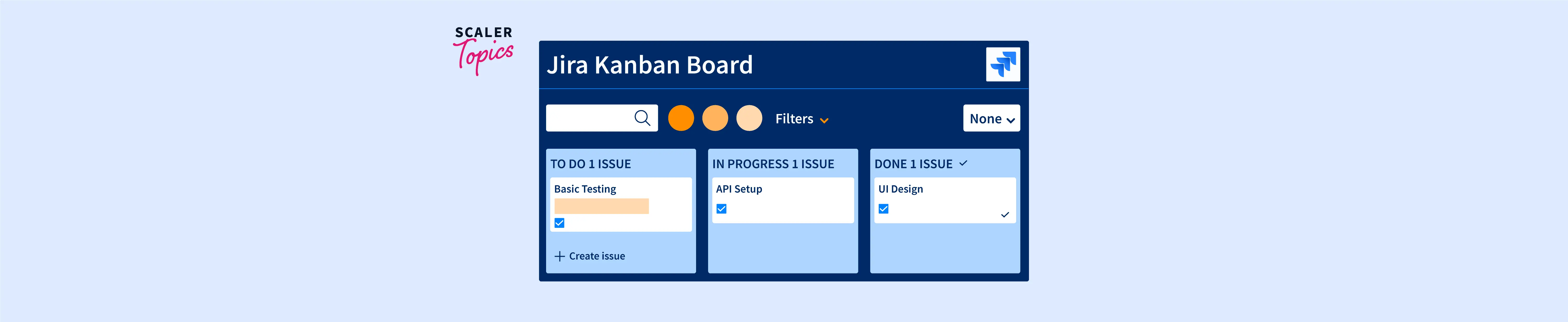Open the None dropdown menu

point(991,118)
